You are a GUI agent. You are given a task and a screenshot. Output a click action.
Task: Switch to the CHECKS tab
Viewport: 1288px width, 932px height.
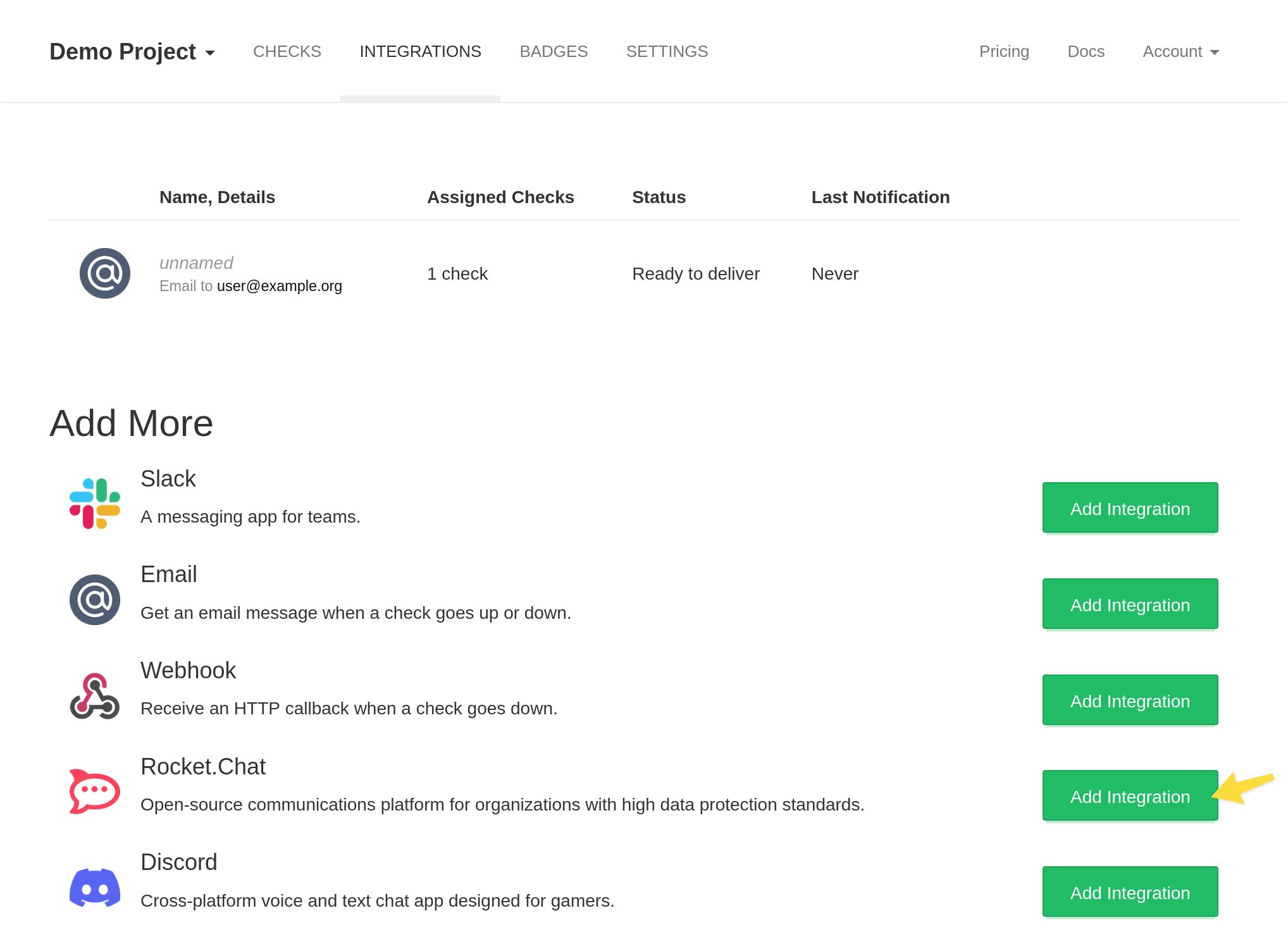coord(287,51)
